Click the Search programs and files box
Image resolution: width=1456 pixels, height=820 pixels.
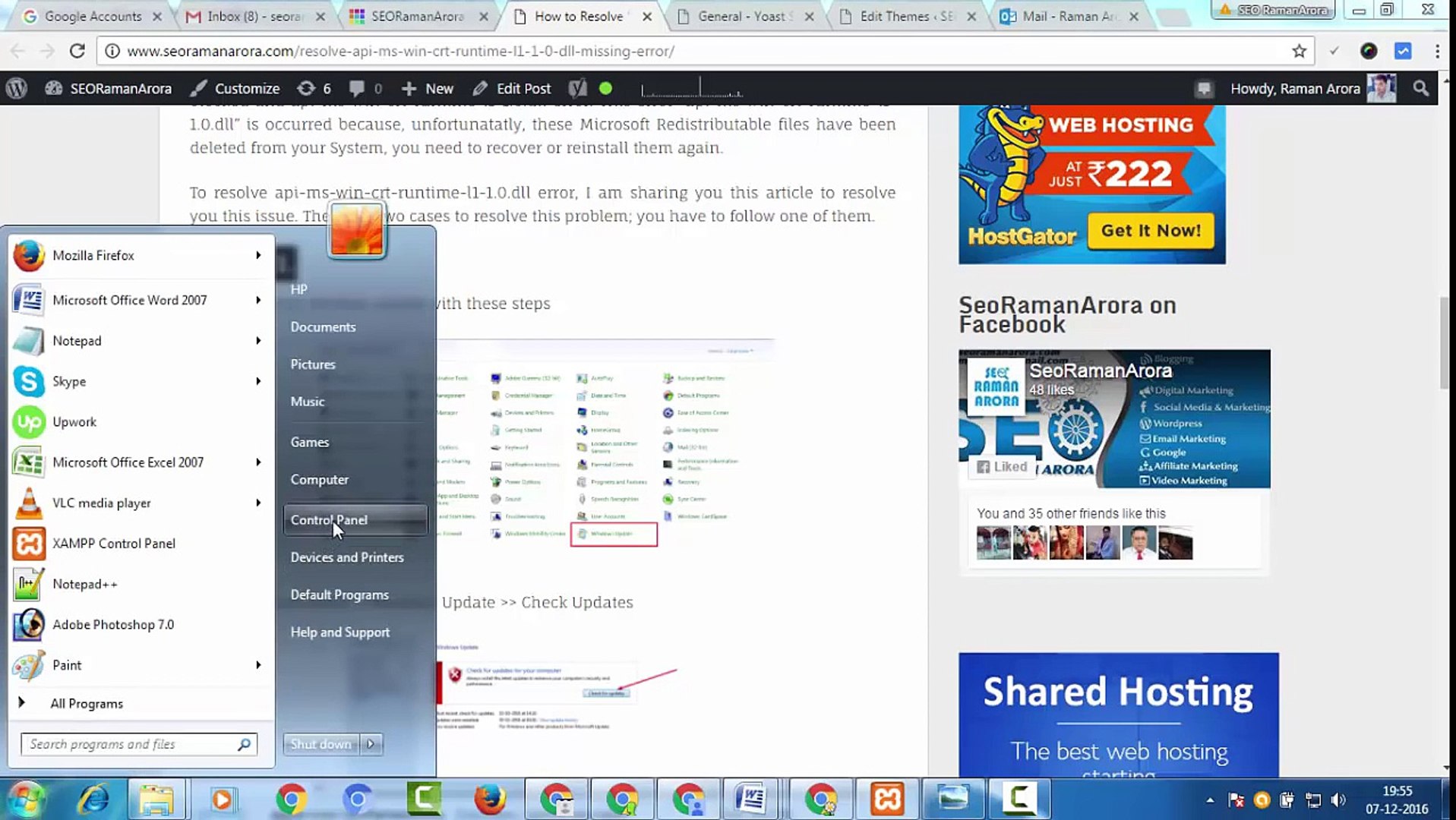(x=139, y=744)
